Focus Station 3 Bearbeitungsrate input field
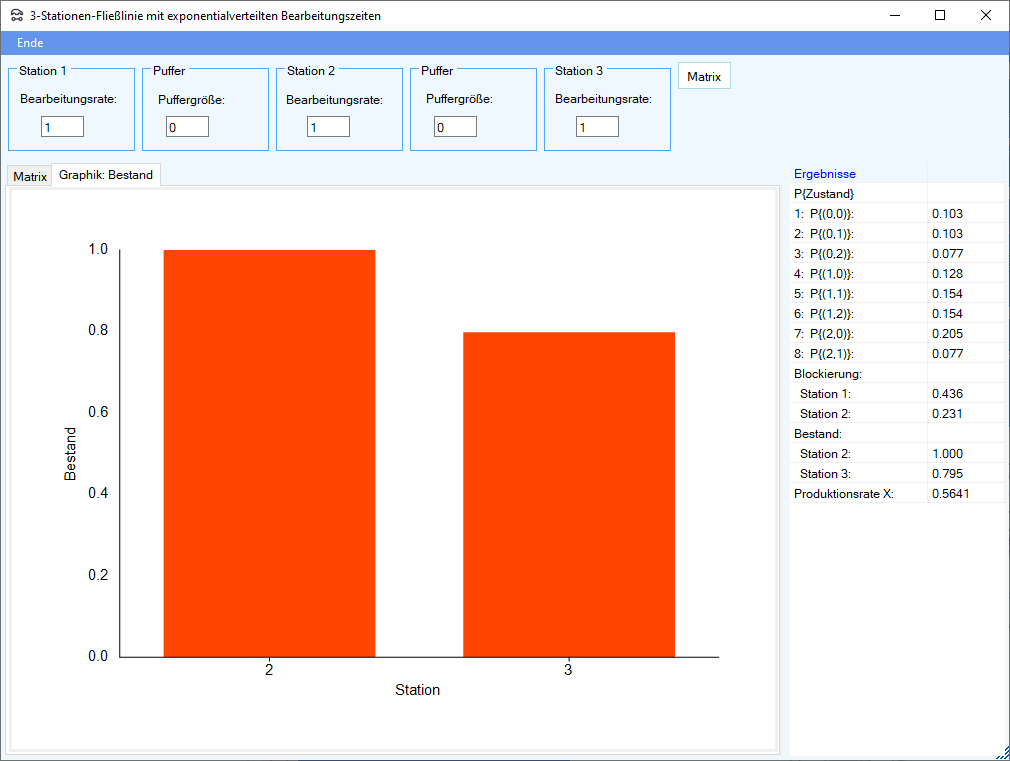The height and width of the screenshot is (761, 1010). [x=597, y=127]
